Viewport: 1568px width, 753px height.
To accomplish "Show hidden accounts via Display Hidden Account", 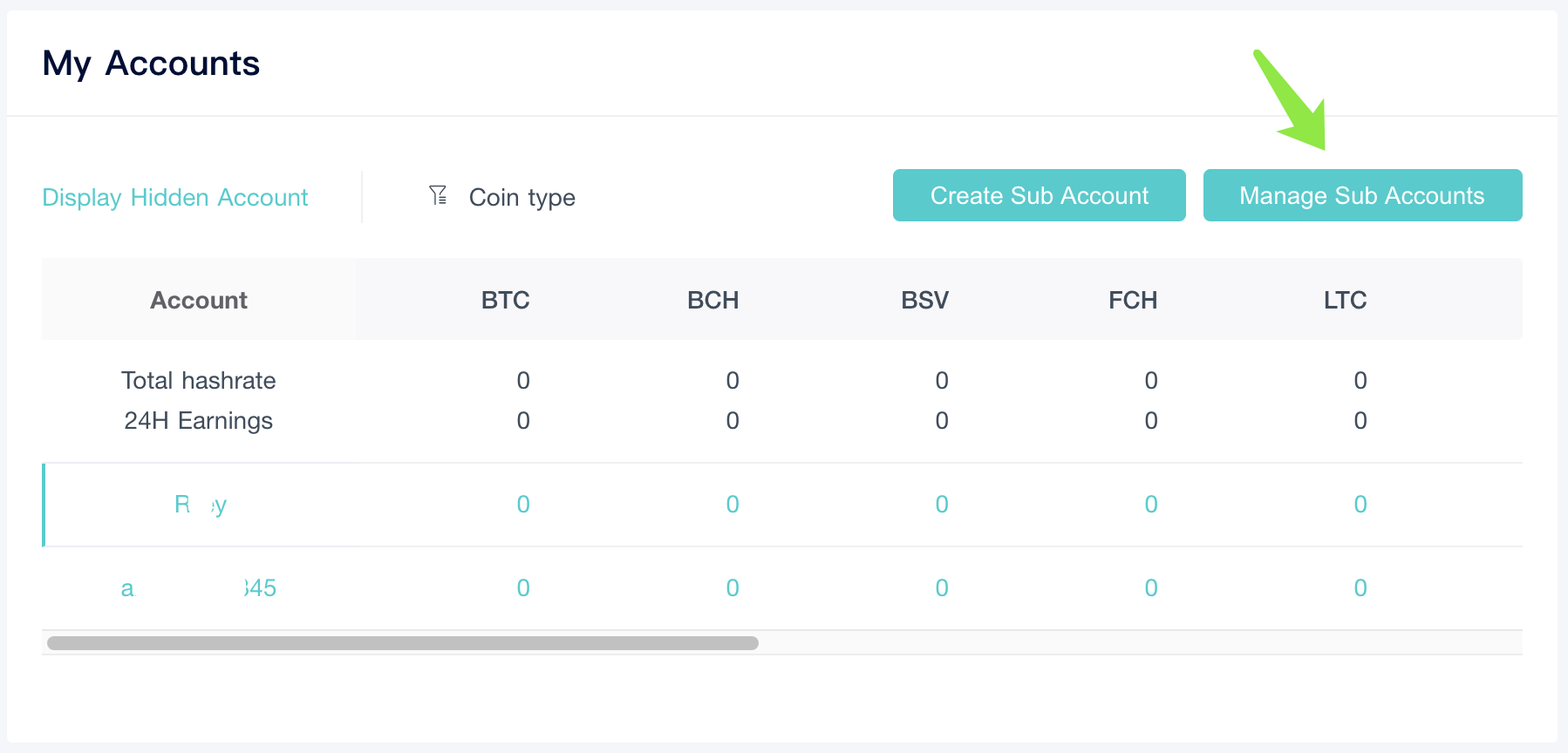I will click(175, 197).
